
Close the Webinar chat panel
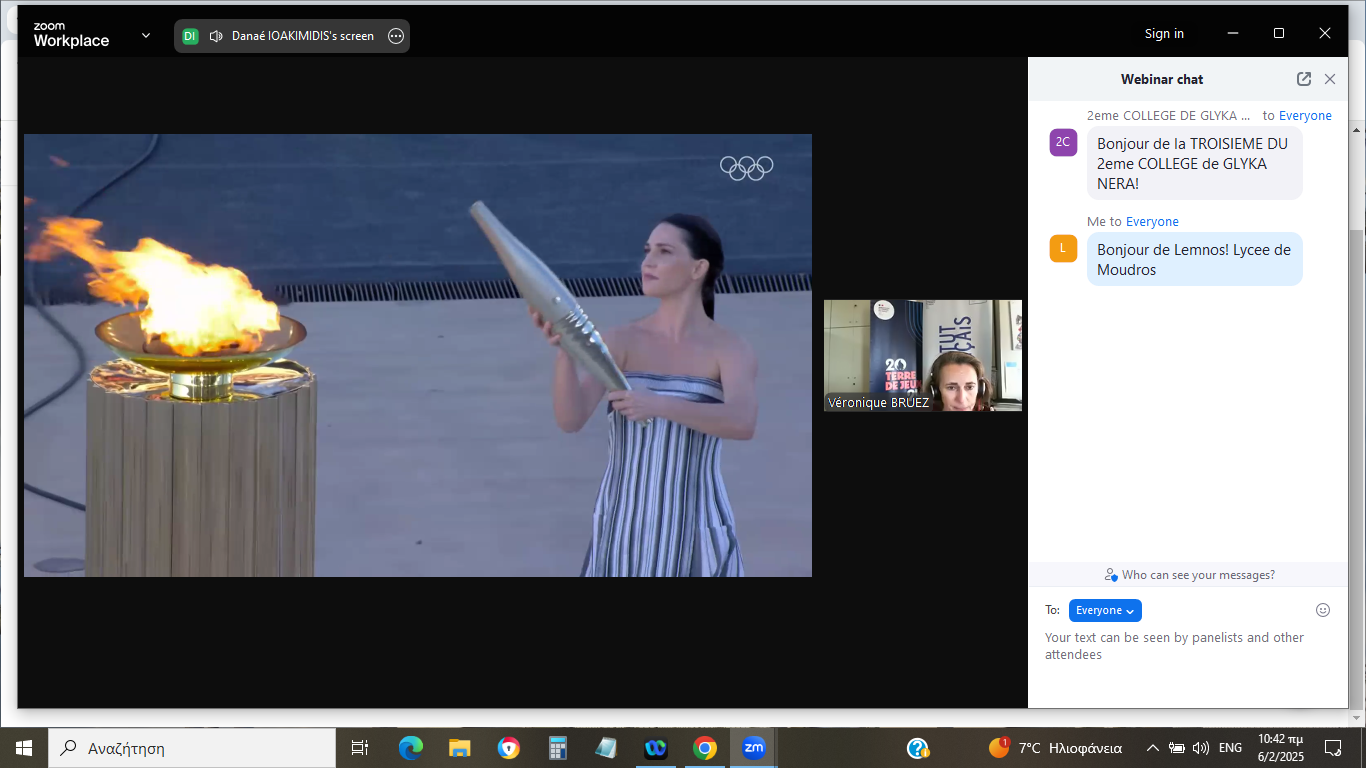pos(1330,79)
